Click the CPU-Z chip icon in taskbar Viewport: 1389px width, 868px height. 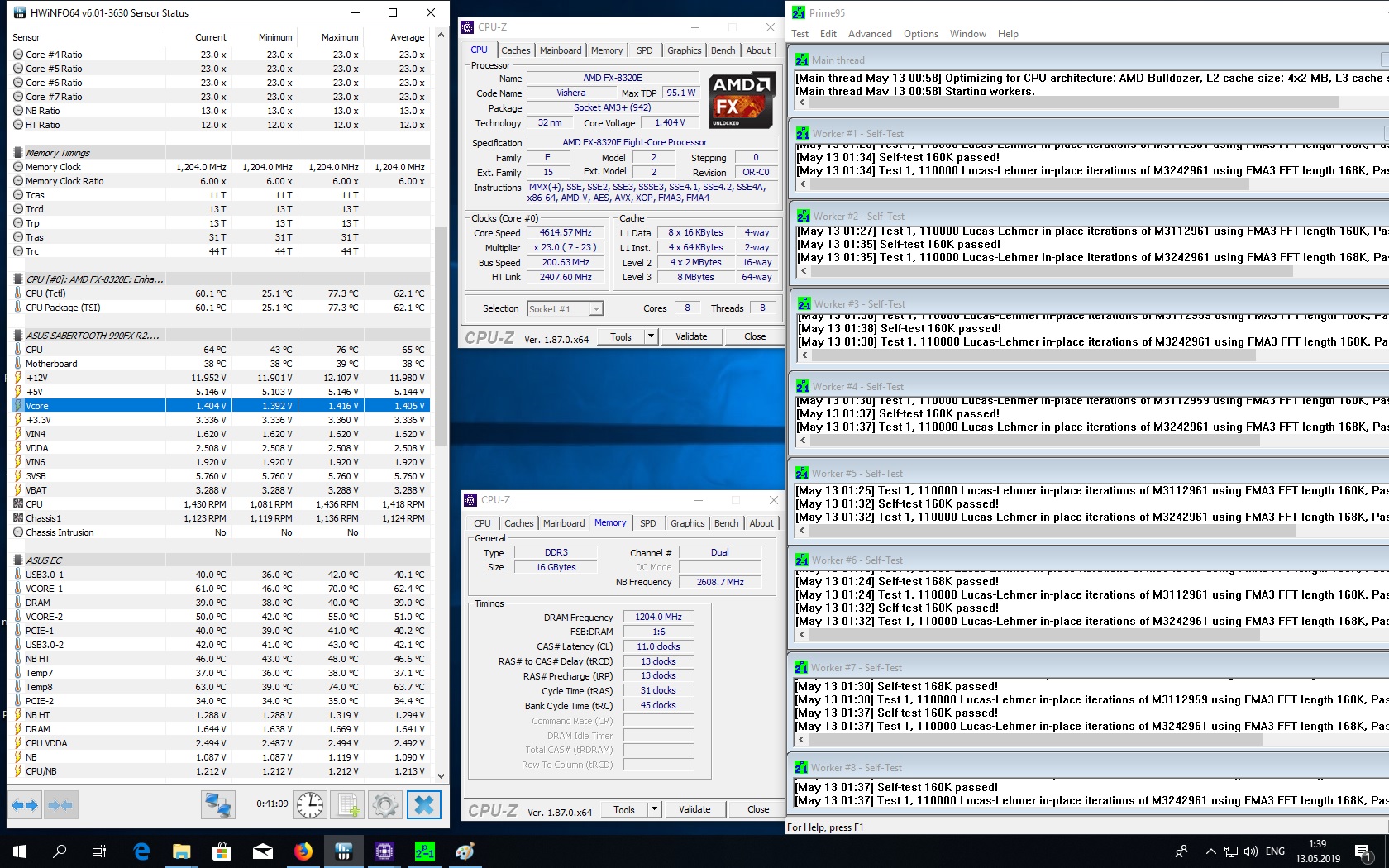[384, 851]
